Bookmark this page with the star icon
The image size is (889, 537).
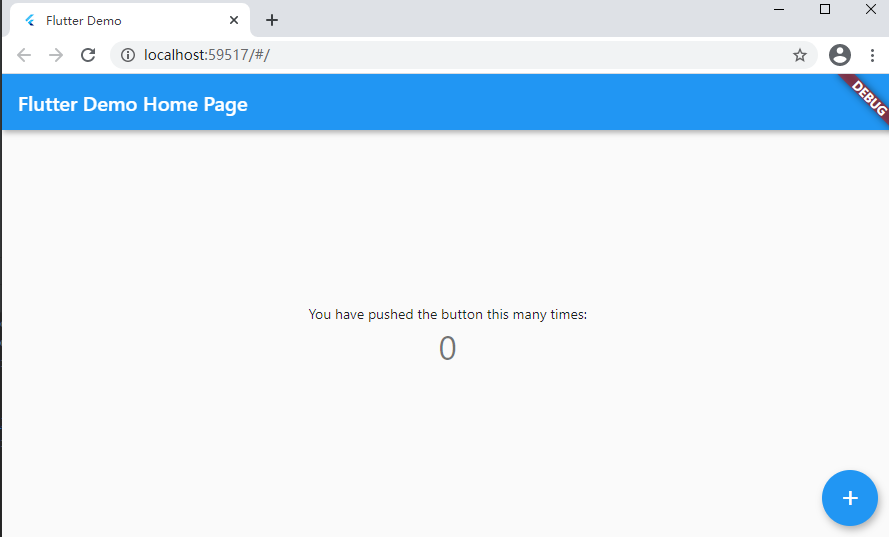click(x=800, y=55)
